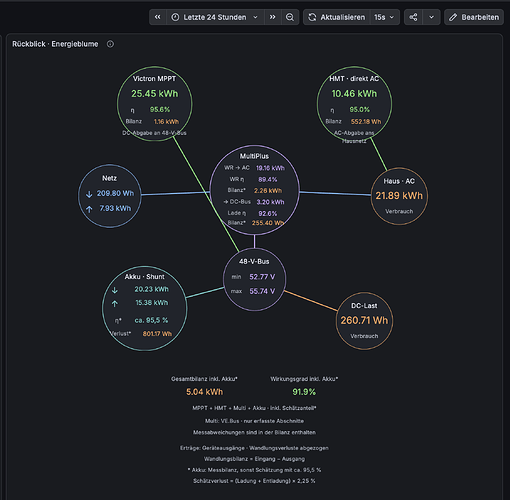510x500 pixels.
Task: Click the 'Akku · Shunt' node title
Action: point(144,277)
